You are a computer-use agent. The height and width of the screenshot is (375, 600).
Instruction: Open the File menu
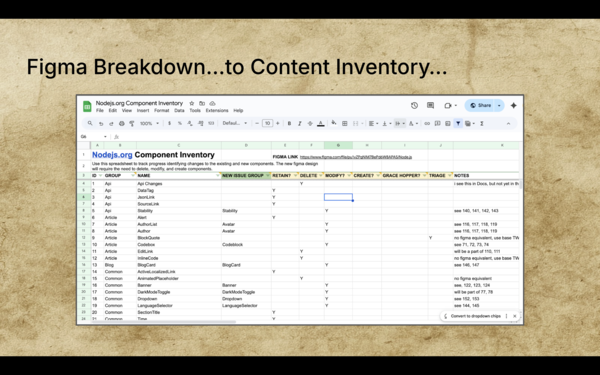100,111
